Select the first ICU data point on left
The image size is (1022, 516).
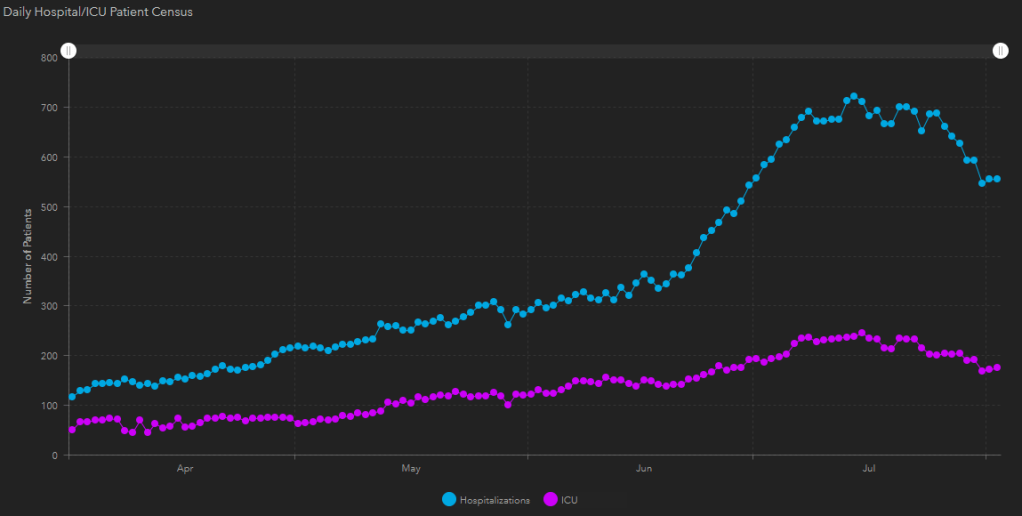pyautogui.click(x=72, y=429)
